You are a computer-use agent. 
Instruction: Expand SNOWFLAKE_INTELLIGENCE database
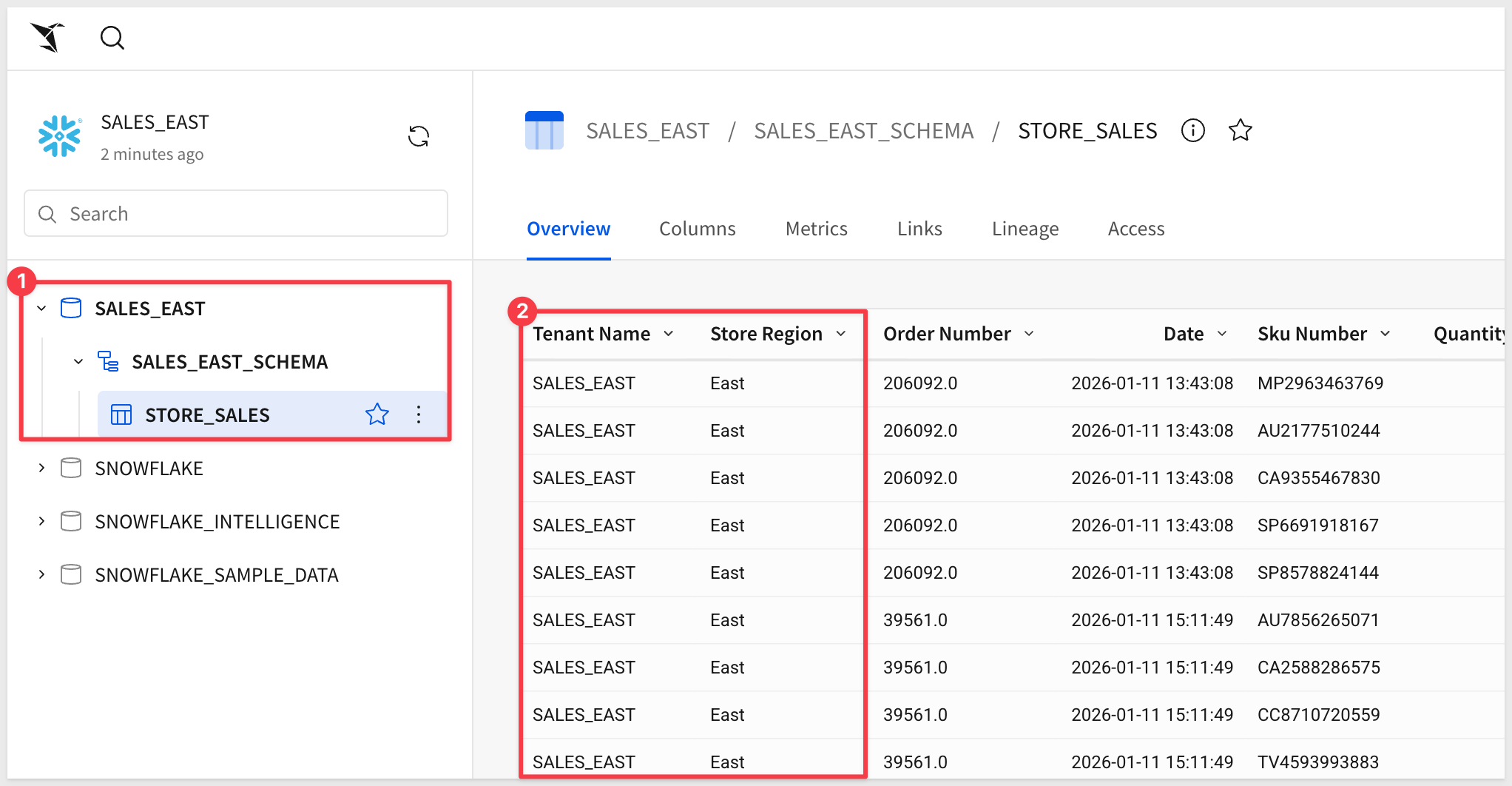pos(41,522)
